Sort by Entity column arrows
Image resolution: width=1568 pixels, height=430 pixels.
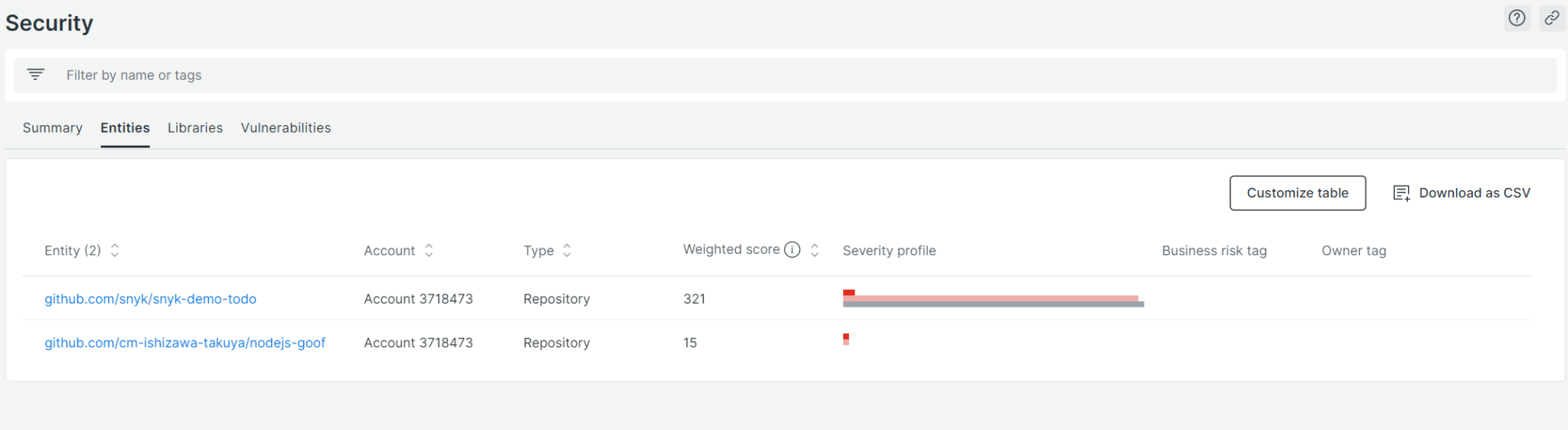115,251
